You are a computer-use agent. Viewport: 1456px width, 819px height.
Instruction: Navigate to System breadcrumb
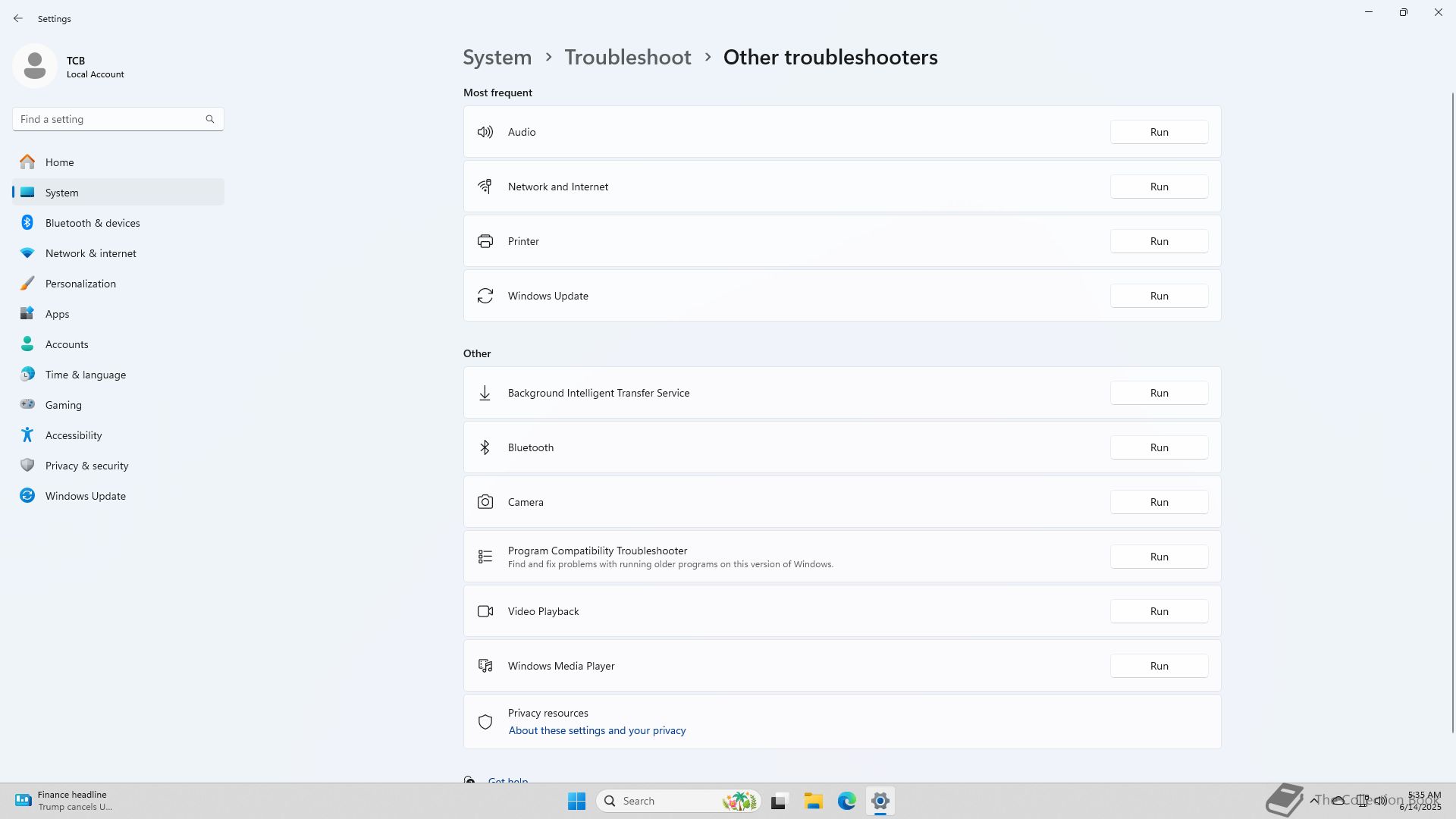coord(497,58)
